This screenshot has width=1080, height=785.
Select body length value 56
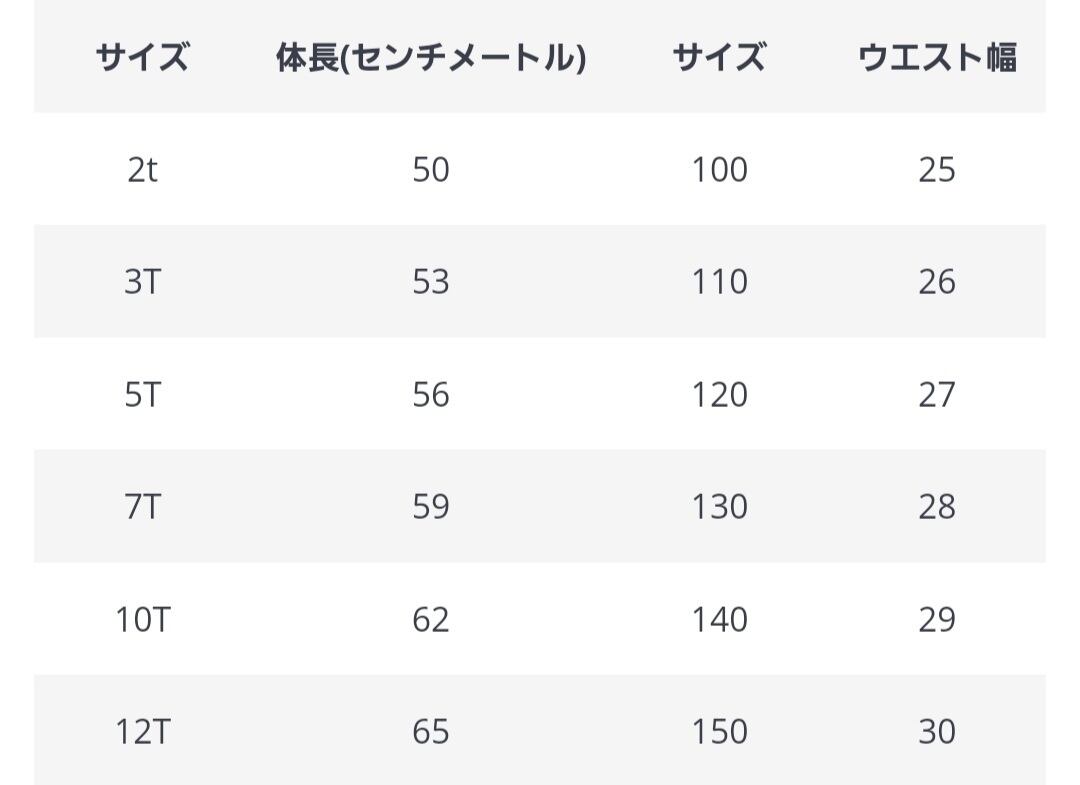[431, 395]
